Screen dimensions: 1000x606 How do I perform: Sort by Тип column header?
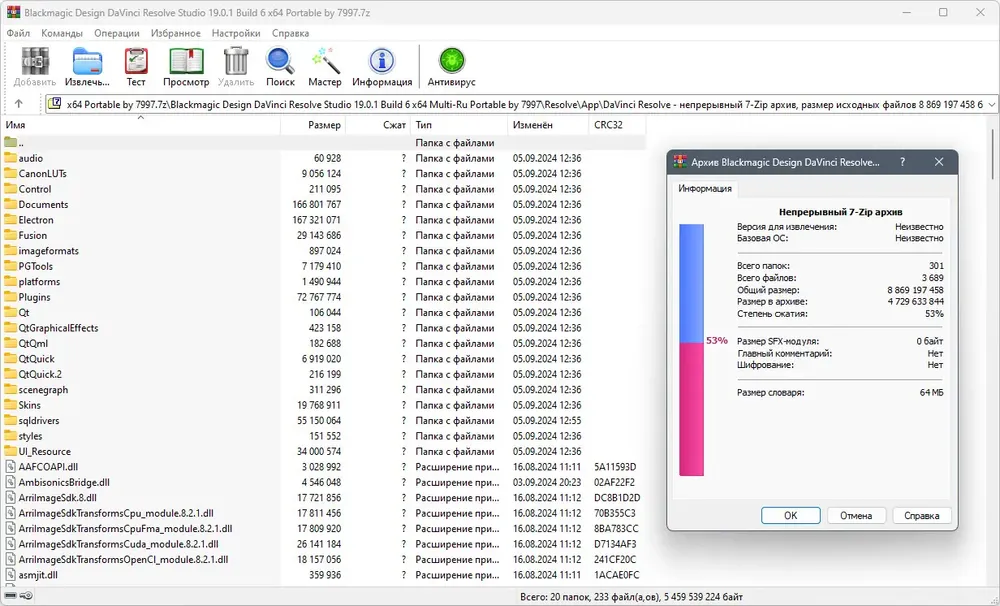pos(459,125)
